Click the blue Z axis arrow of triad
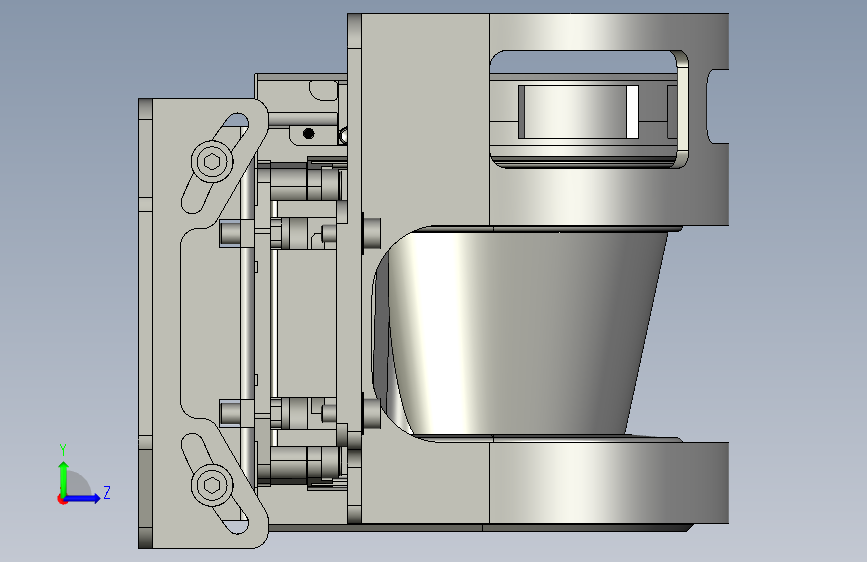This screenshot has width=867, height=562. point(83,498)
